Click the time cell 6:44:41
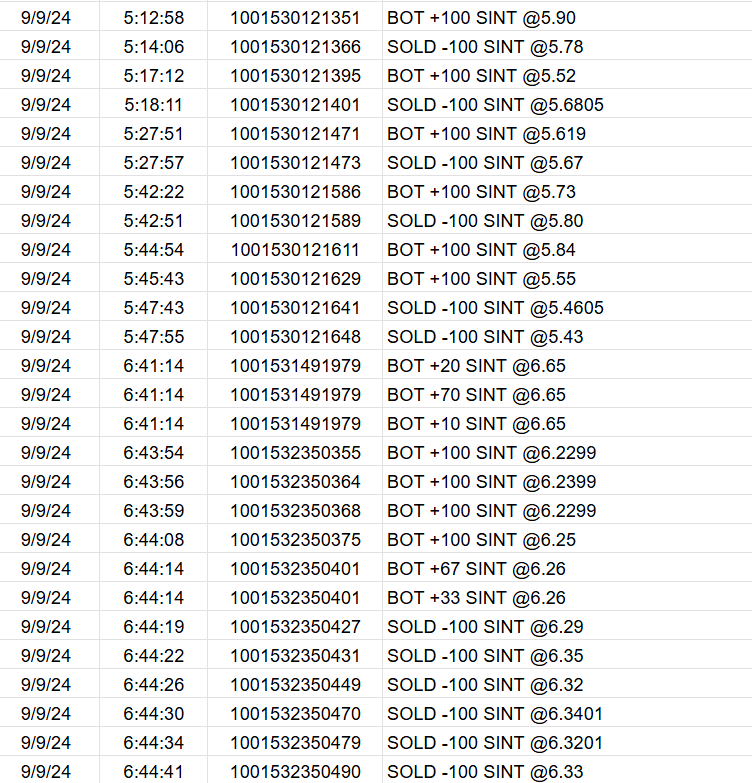752x783 pixels. (x=153, y=772)
